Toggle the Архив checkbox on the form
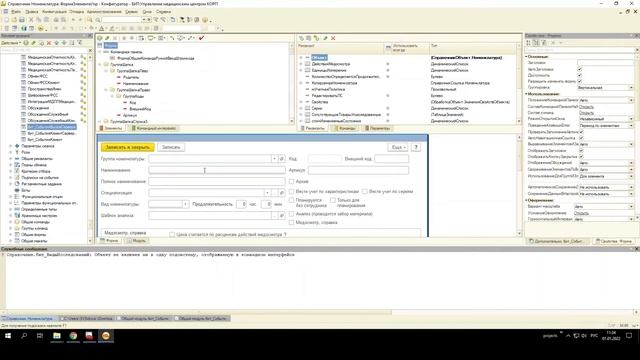This screenshot has height=360, width=640. (x=291, y=181)
